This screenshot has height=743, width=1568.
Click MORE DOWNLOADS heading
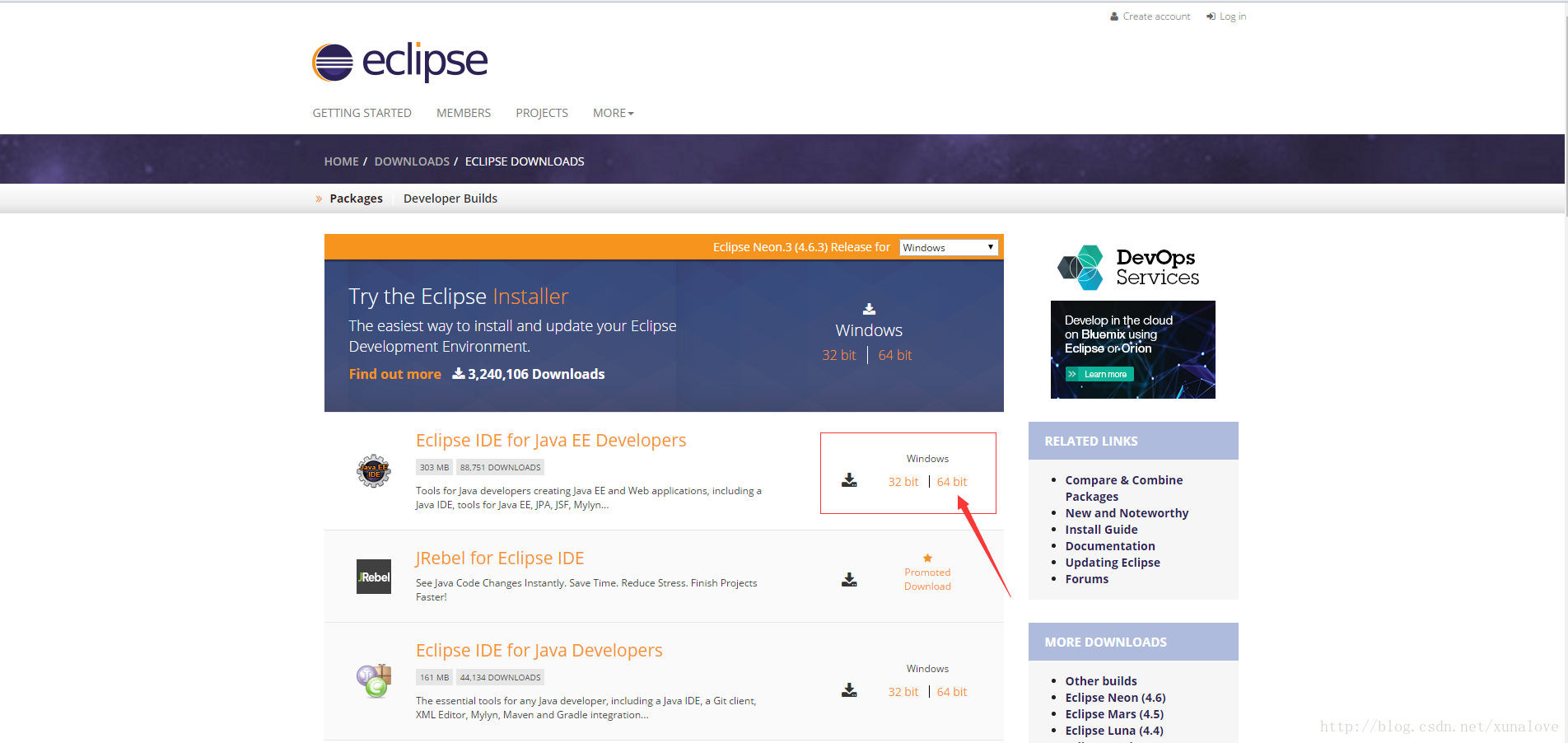coord(1106,642)
